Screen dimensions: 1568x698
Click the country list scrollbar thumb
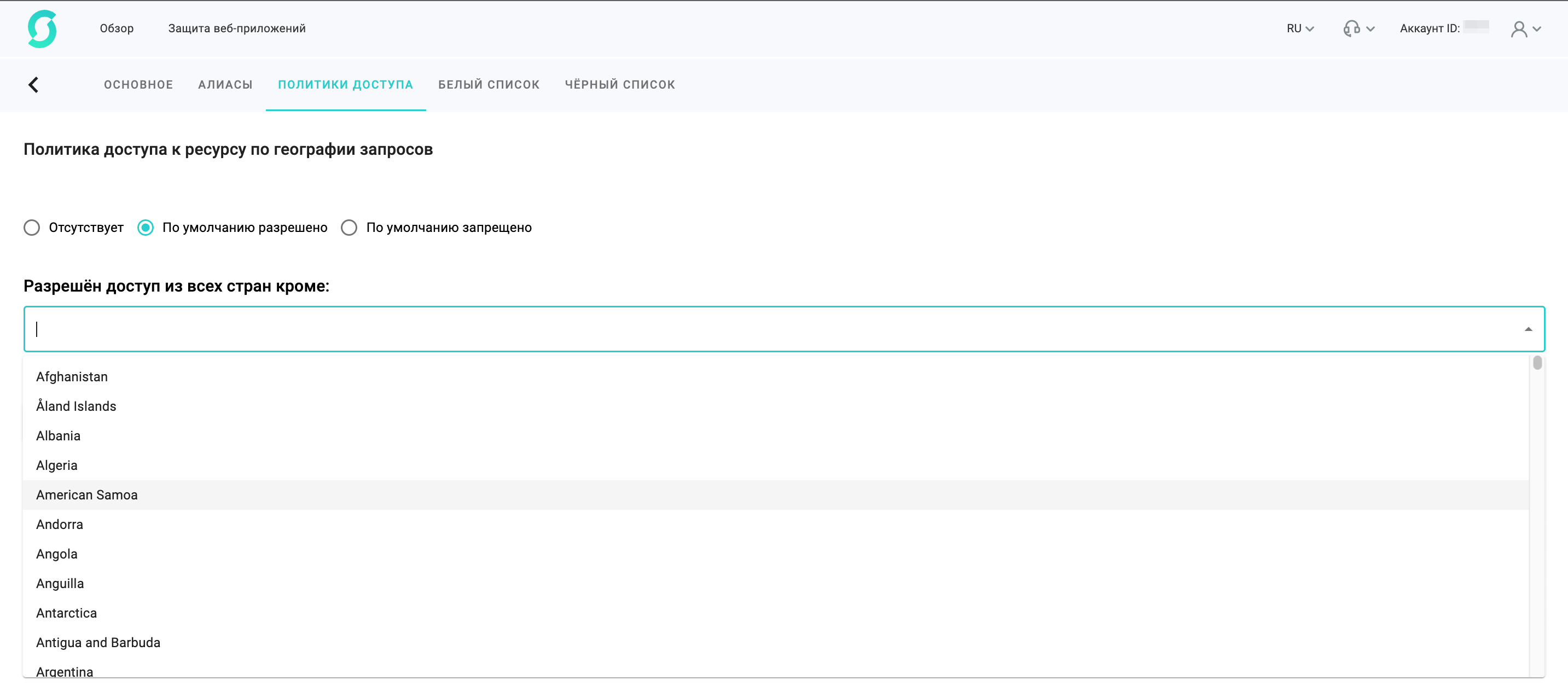(1537, 363)
